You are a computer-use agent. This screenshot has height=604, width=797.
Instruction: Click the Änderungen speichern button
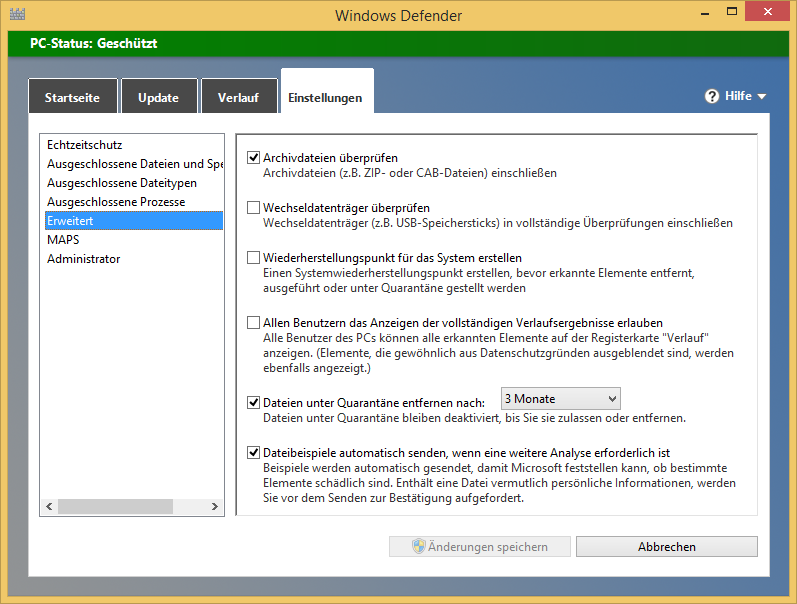[480, 547]
